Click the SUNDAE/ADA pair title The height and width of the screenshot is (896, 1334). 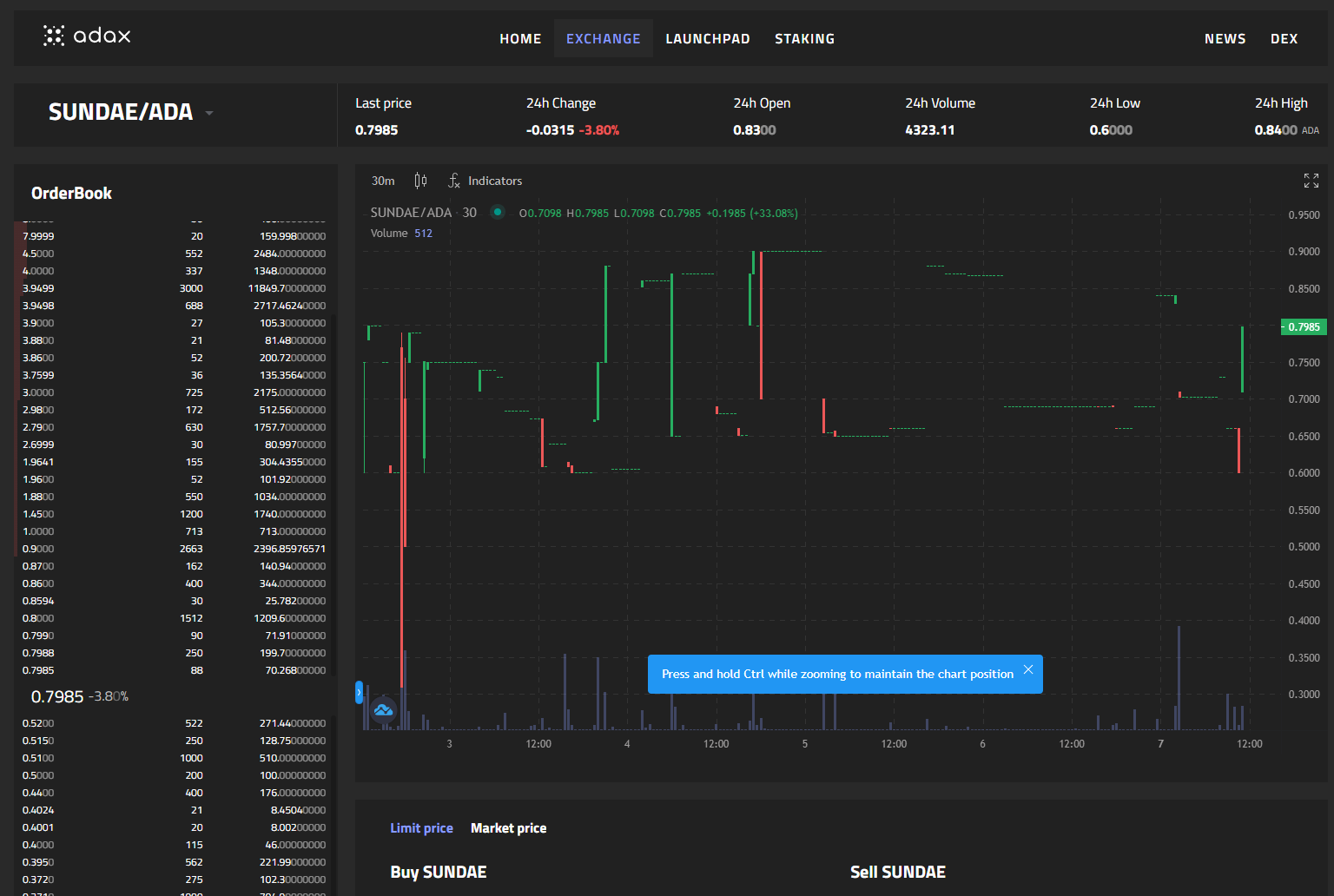click(121, 112)
